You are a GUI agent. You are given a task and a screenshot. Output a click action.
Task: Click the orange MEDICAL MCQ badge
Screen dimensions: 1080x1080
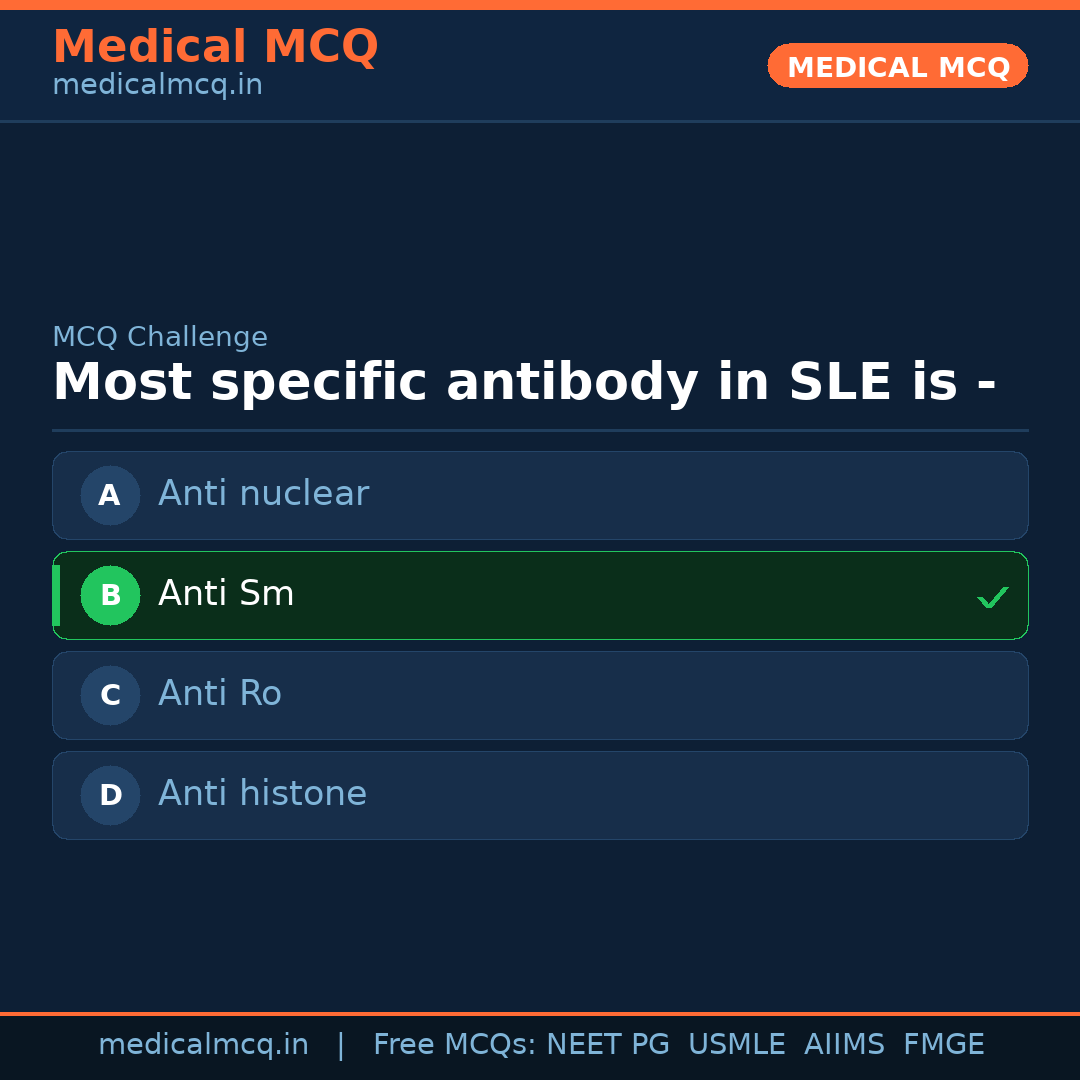point(897,66)
